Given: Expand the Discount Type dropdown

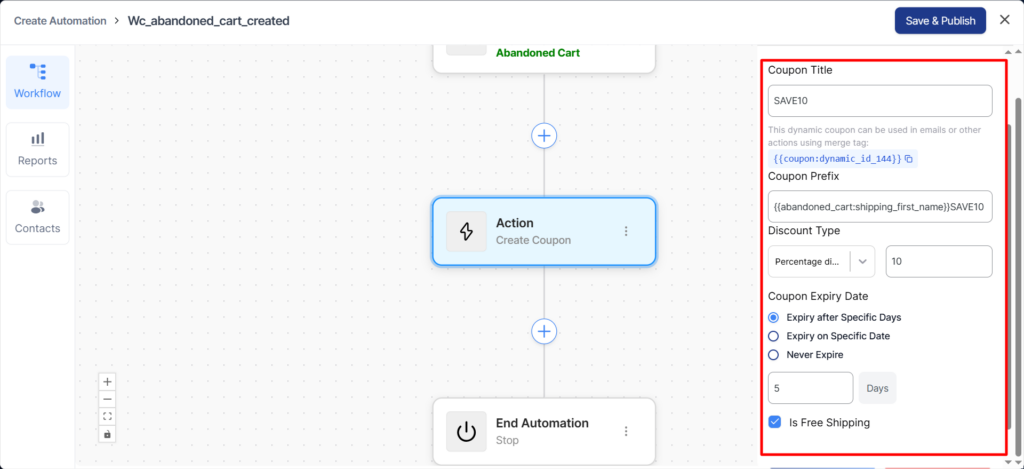Looking at the screenshot, I should (863, 261).
